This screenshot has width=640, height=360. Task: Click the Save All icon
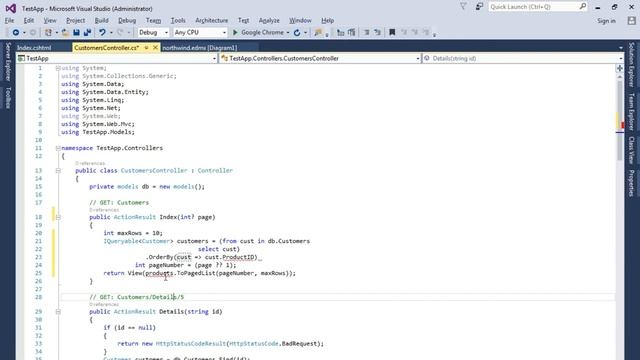[87, 33]
